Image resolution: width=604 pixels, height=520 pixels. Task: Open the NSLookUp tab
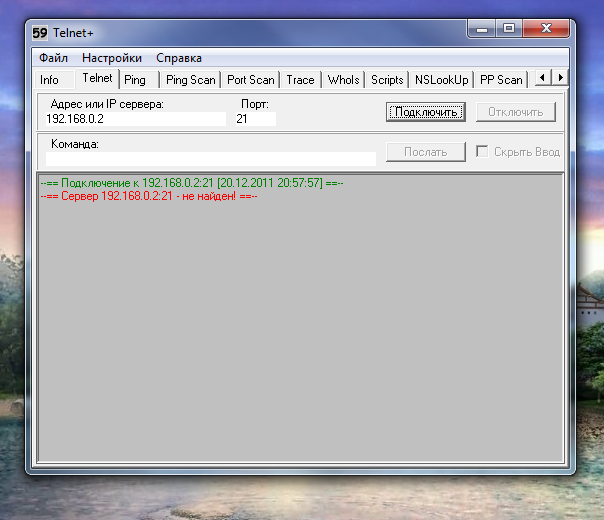[x=441, y=80]
